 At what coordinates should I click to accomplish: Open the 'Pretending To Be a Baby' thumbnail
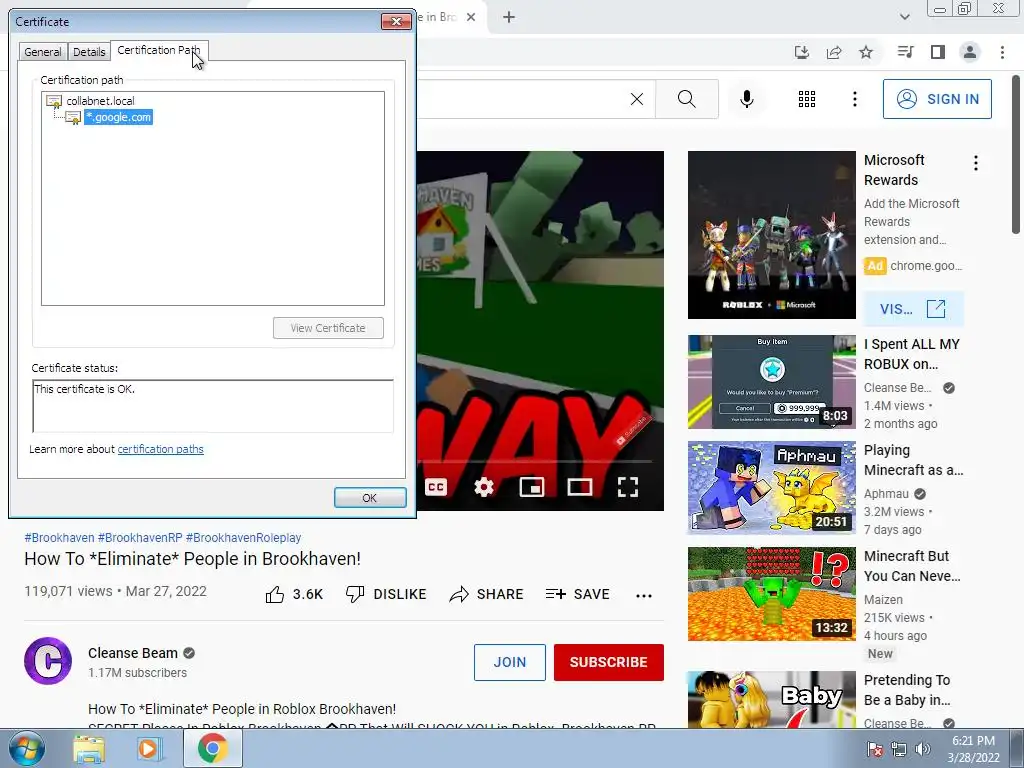point(771,699)
